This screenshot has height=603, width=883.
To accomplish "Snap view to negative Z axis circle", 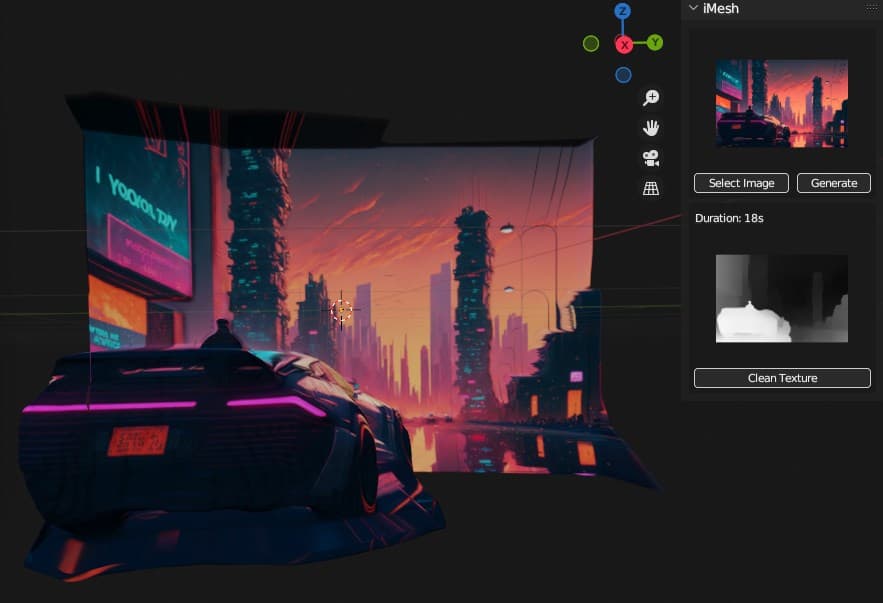I will click(x=623, y=75).
